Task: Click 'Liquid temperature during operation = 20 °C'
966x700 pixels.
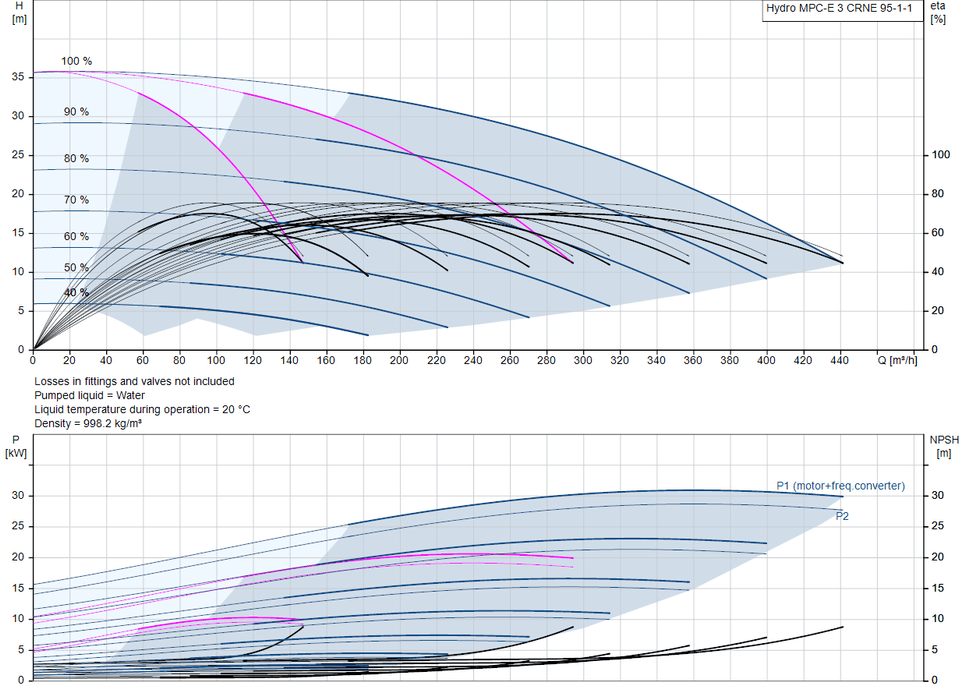Action: point(142,410)
